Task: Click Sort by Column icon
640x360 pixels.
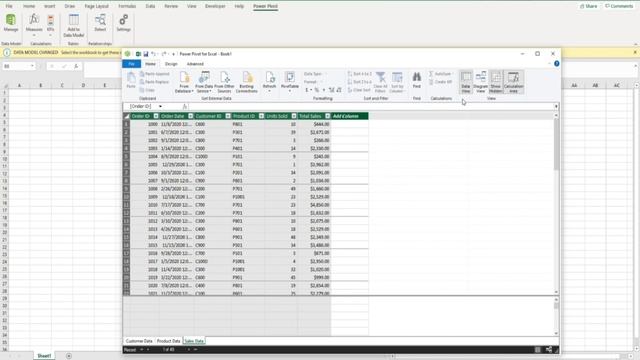Action: point(397,82)
